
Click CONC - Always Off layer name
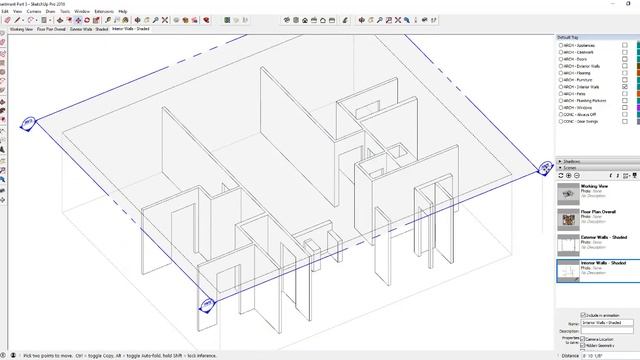click(x=580, y=115)
